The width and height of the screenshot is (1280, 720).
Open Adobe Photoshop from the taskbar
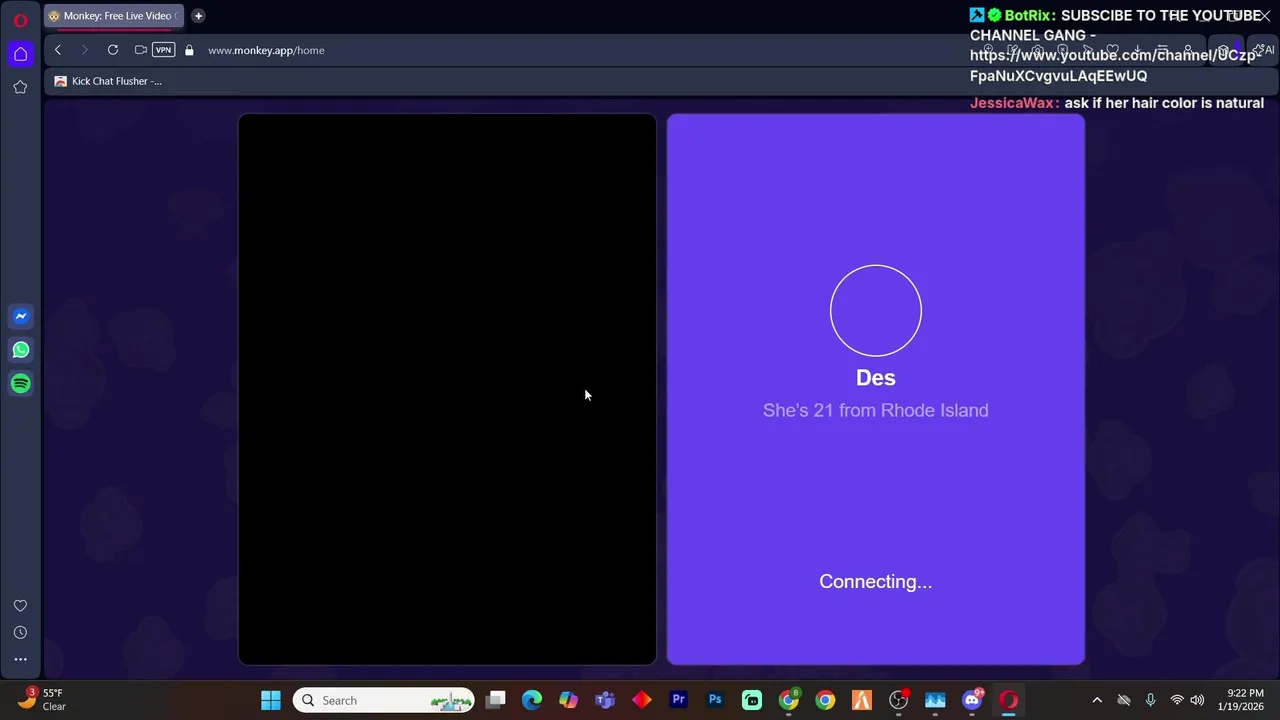click(x=715, y=700)
